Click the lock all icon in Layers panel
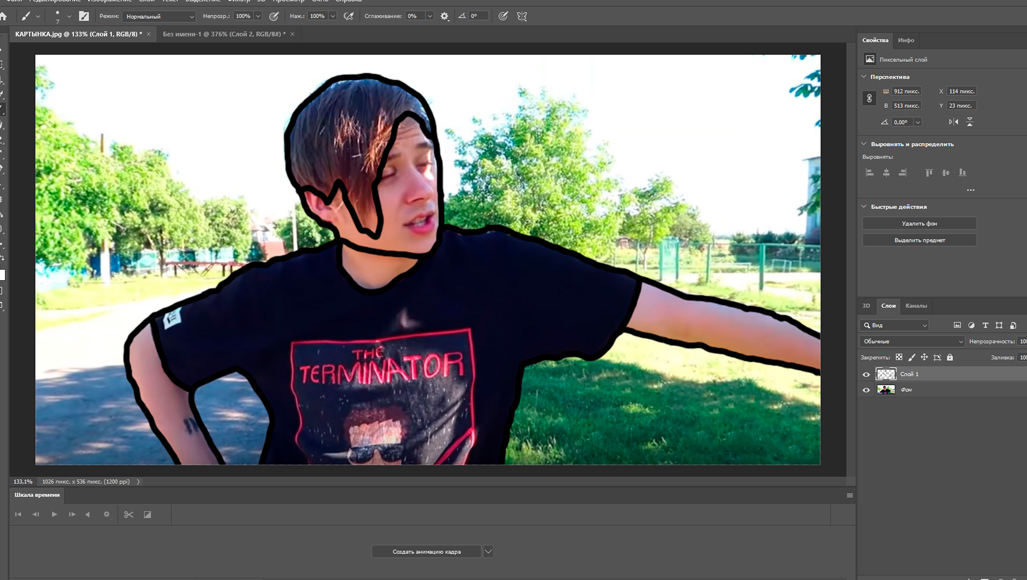This screenshot has width=1027, height=580. point(950,357)
